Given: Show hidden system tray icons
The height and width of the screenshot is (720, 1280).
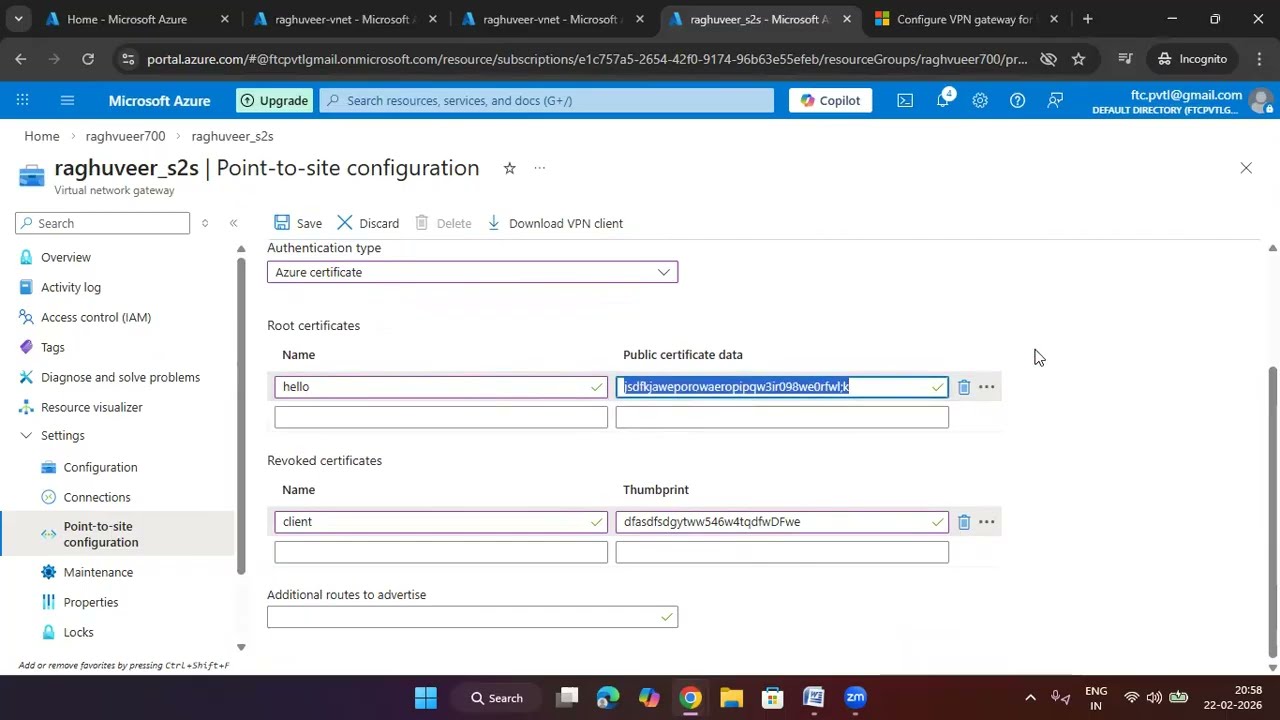Looking at the screenshot, I should coord(1030,698).
